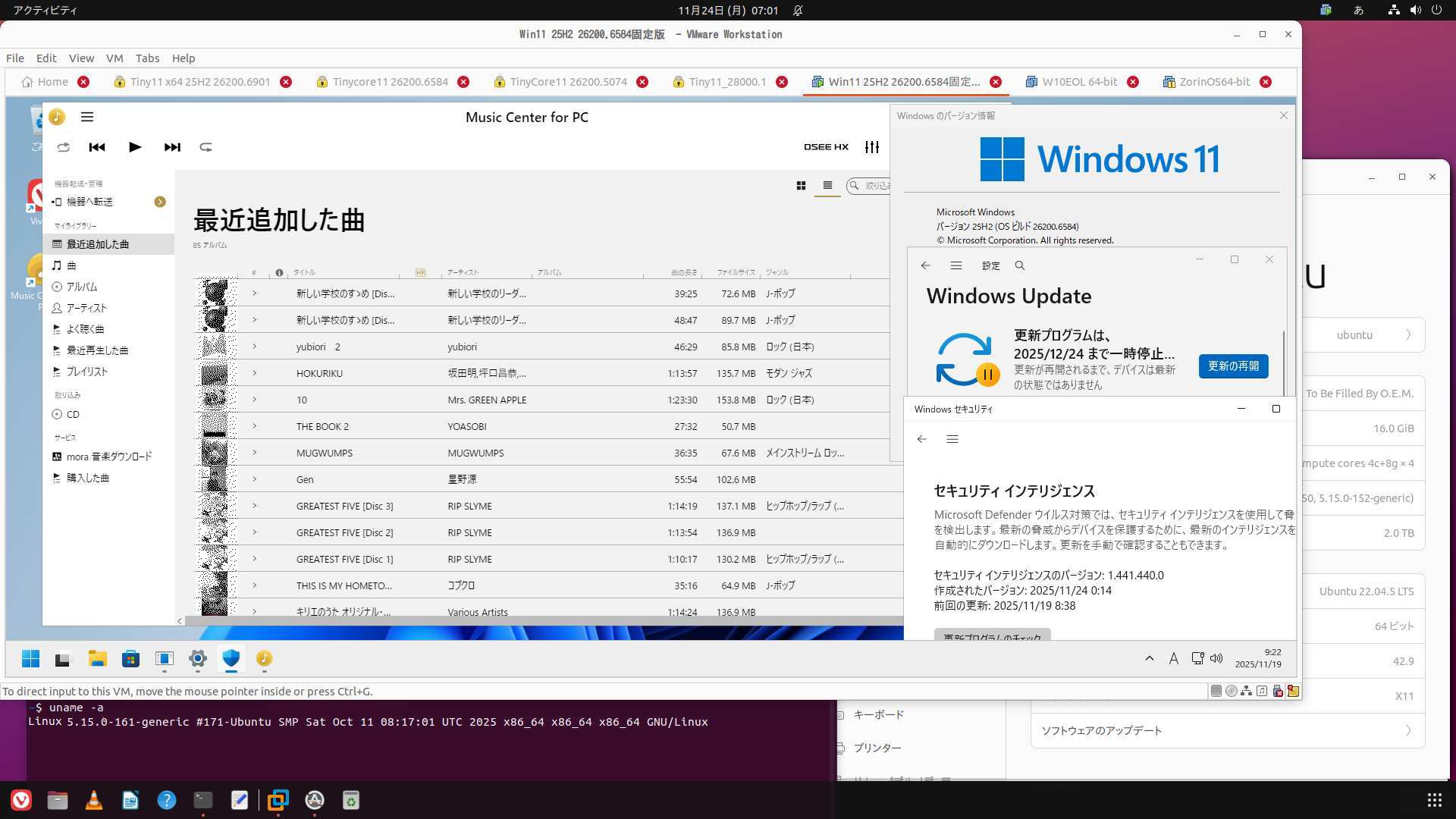1456x819 pixels.
Task: Click the horizontal scrollbar under track list
Action: click(x=531, y=621)
